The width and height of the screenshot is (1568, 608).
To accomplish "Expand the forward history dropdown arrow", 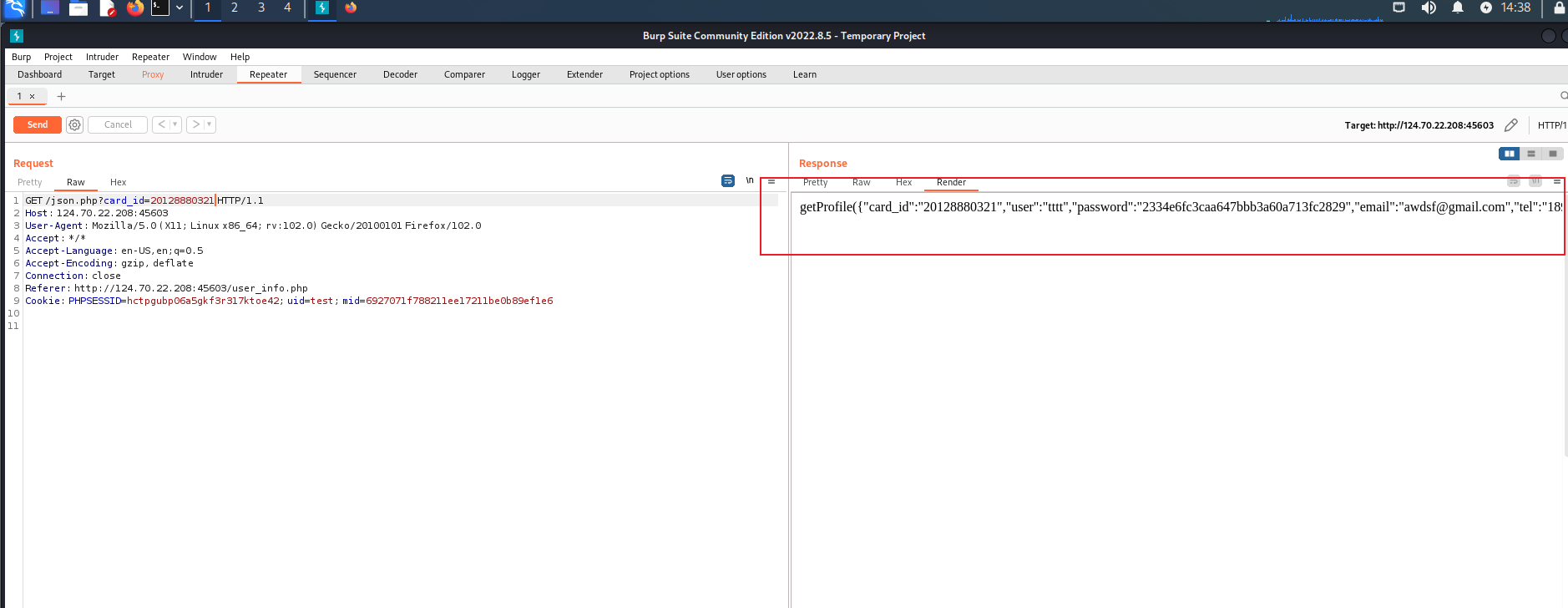I will click(210, 124).
